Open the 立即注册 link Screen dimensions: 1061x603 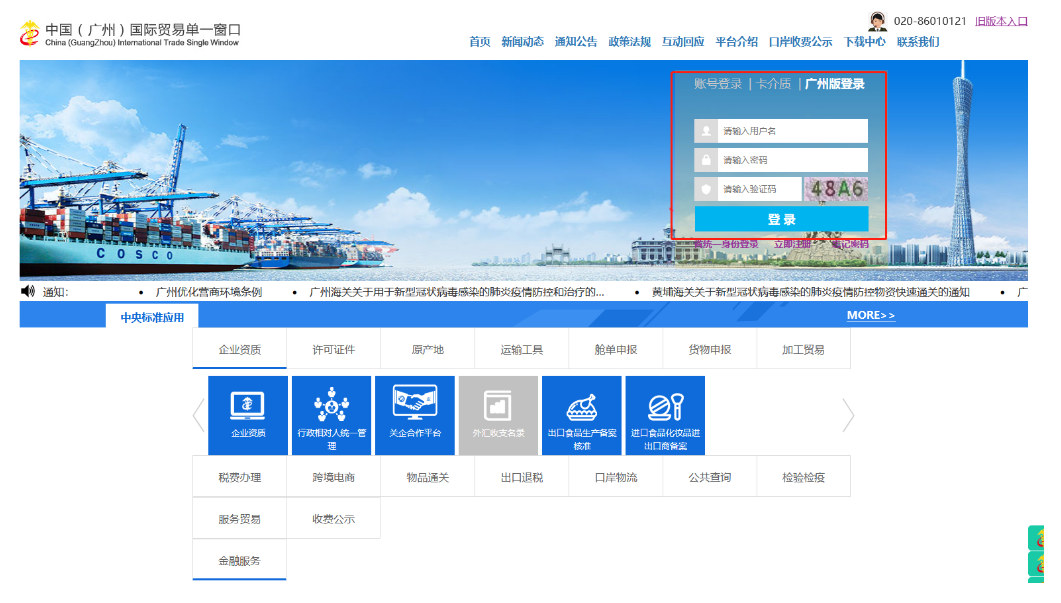792,244
